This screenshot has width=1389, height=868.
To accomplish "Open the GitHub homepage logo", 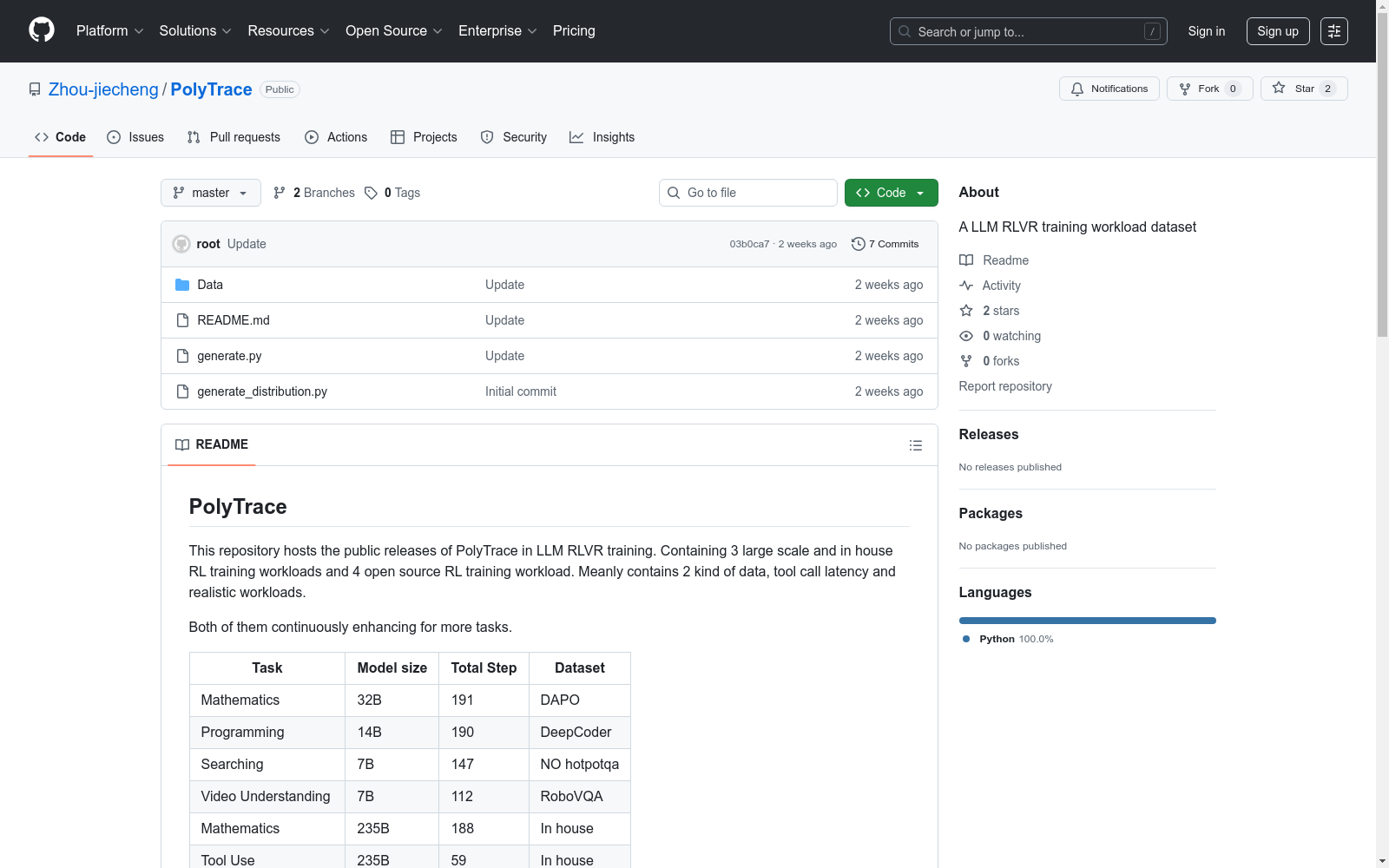I will [x=42, y=30].
